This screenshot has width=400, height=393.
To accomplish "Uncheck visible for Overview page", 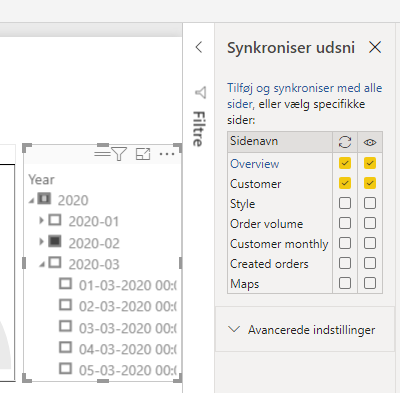I will point(370,163).
